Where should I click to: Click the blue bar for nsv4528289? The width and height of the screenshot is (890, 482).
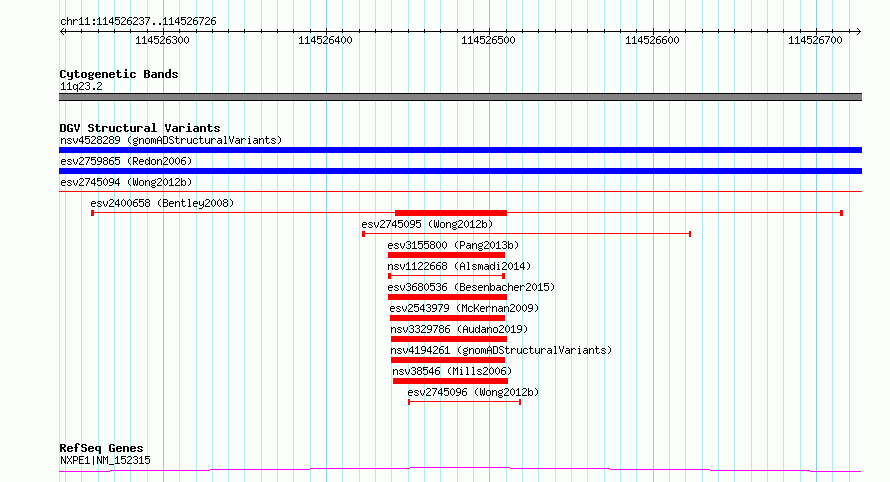(460, 150)
